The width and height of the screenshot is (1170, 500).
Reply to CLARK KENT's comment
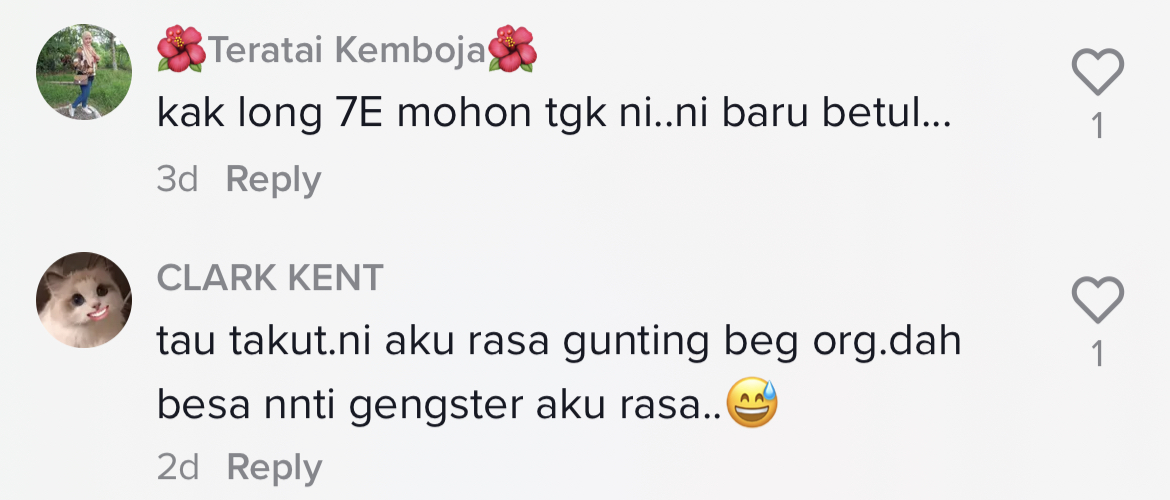tap(274, 467)
